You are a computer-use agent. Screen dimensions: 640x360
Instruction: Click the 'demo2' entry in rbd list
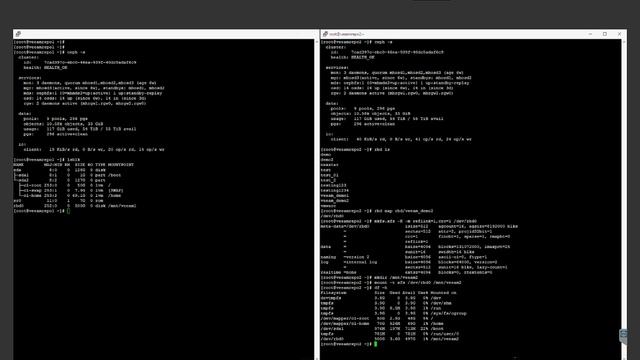pos(327,160)
